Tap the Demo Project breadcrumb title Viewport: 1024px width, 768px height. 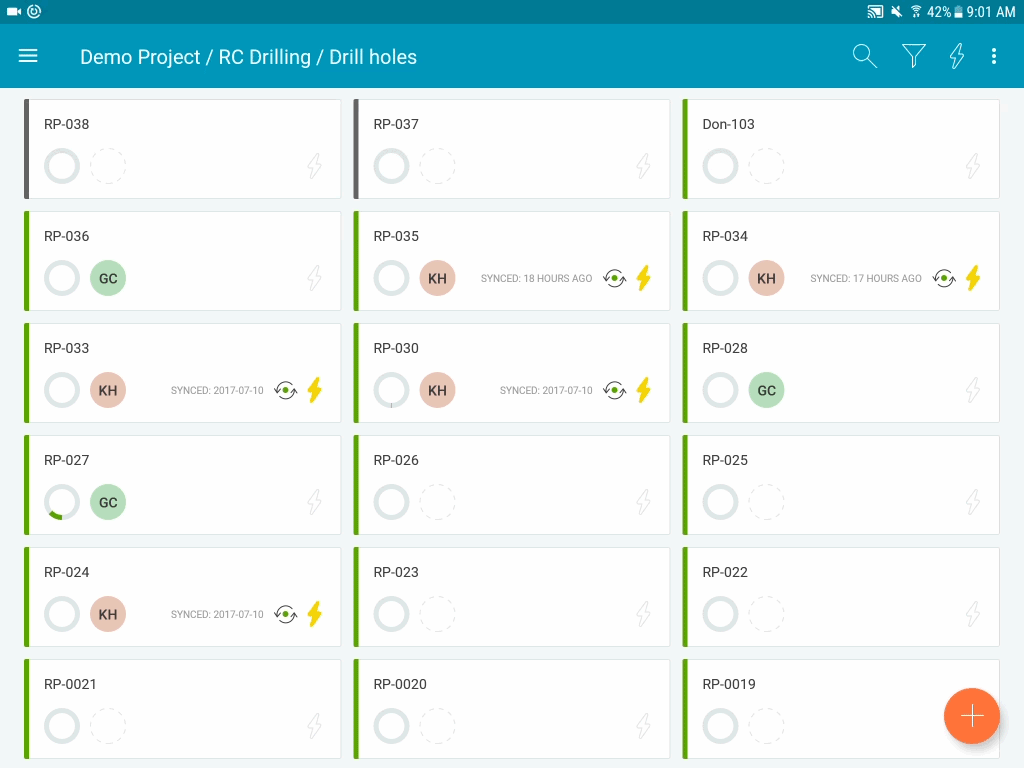click(x=140, y=57)
